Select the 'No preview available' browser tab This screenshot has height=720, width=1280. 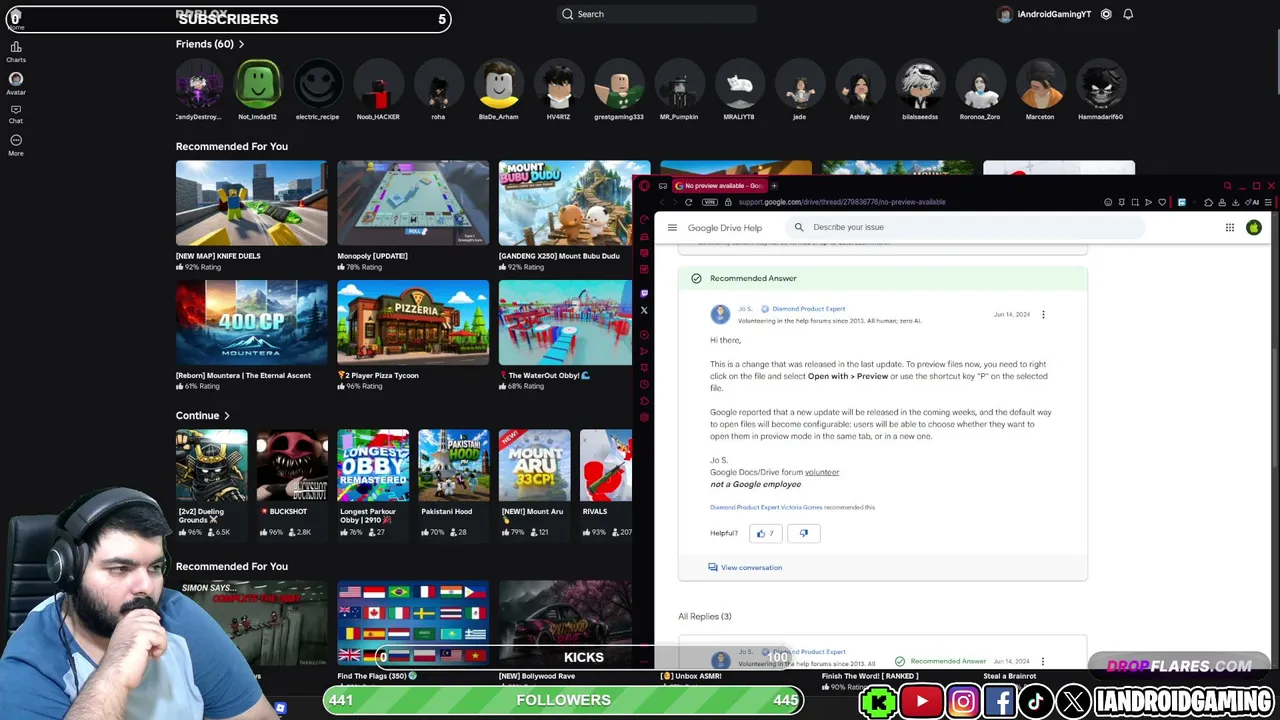coord(719,186)
